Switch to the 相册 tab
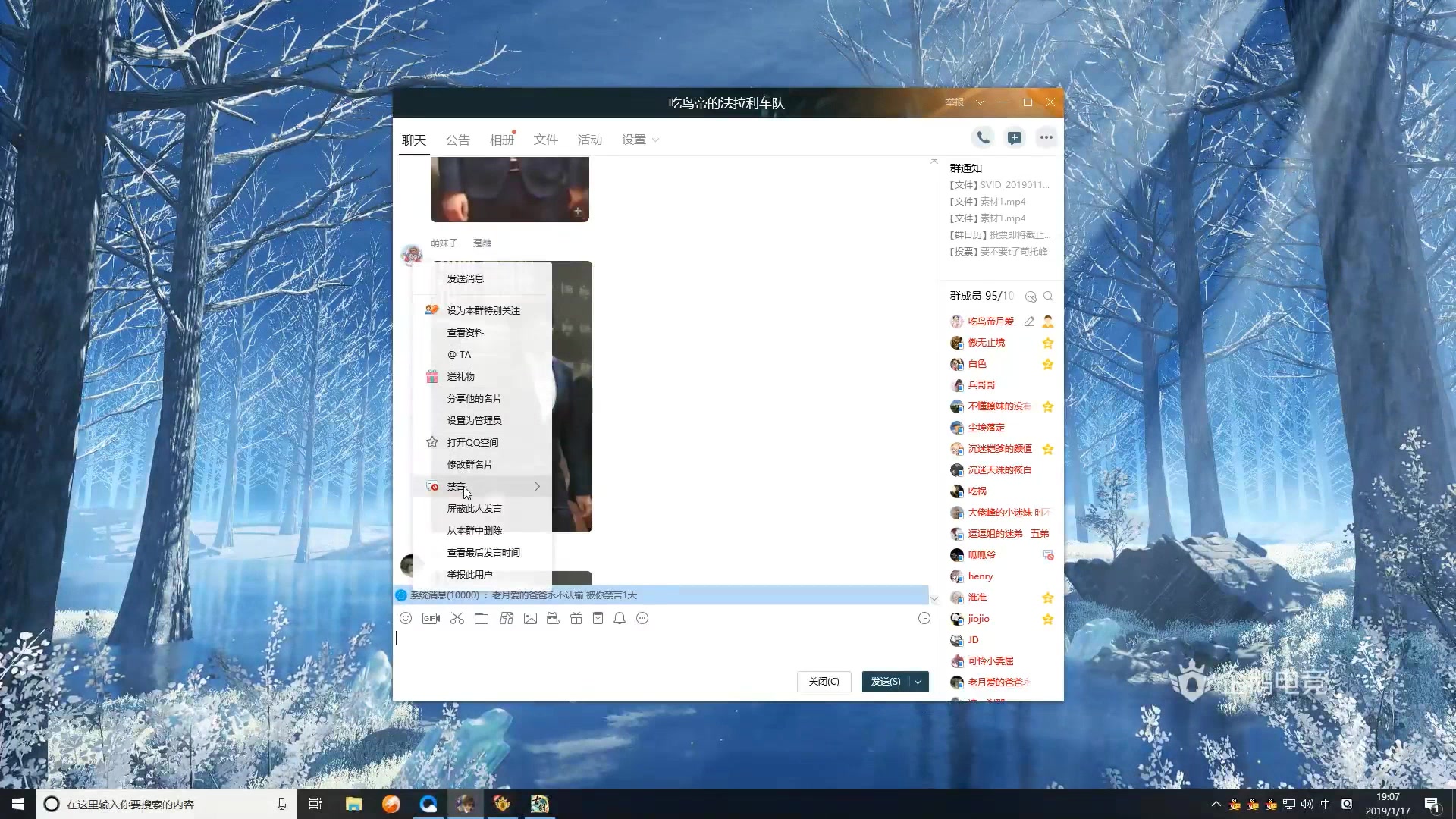 [501, 140]
